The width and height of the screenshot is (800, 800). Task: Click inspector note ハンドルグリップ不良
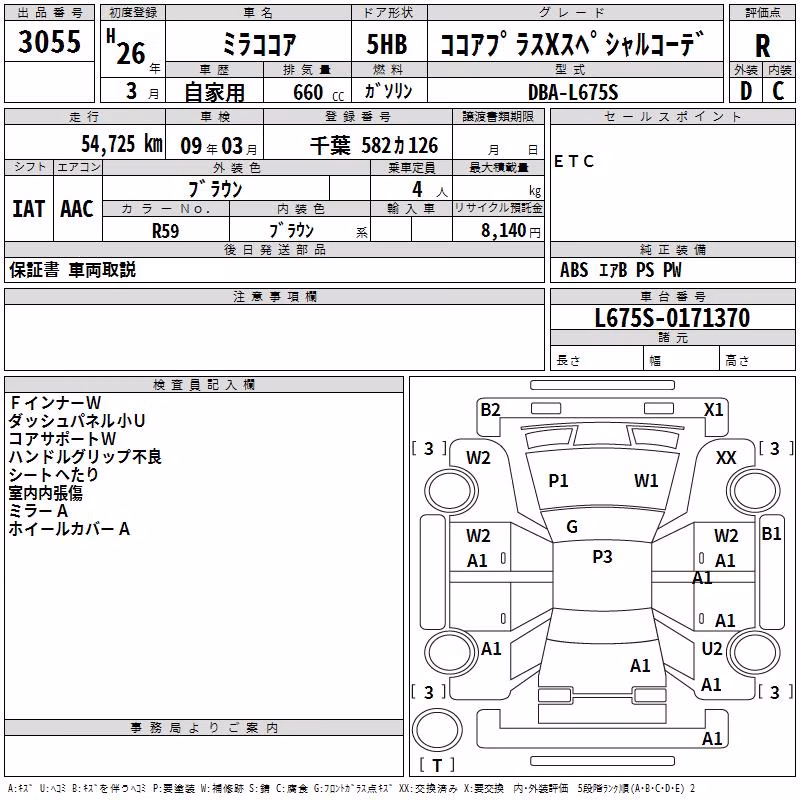[85, 457]
